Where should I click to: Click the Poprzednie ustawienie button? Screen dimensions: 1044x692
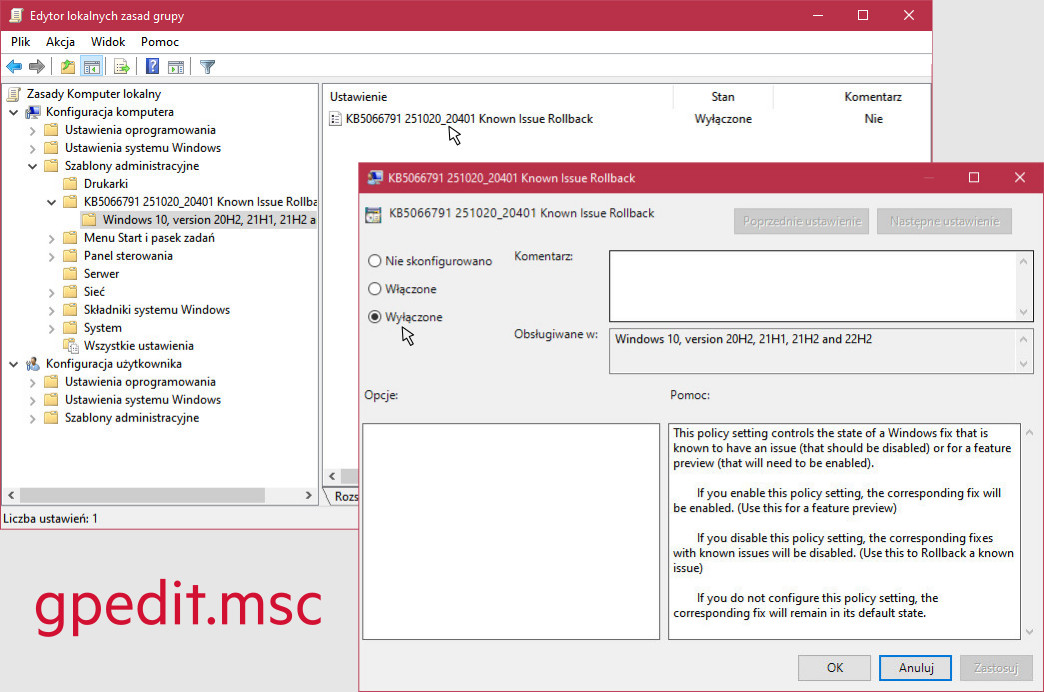point(802,221)
